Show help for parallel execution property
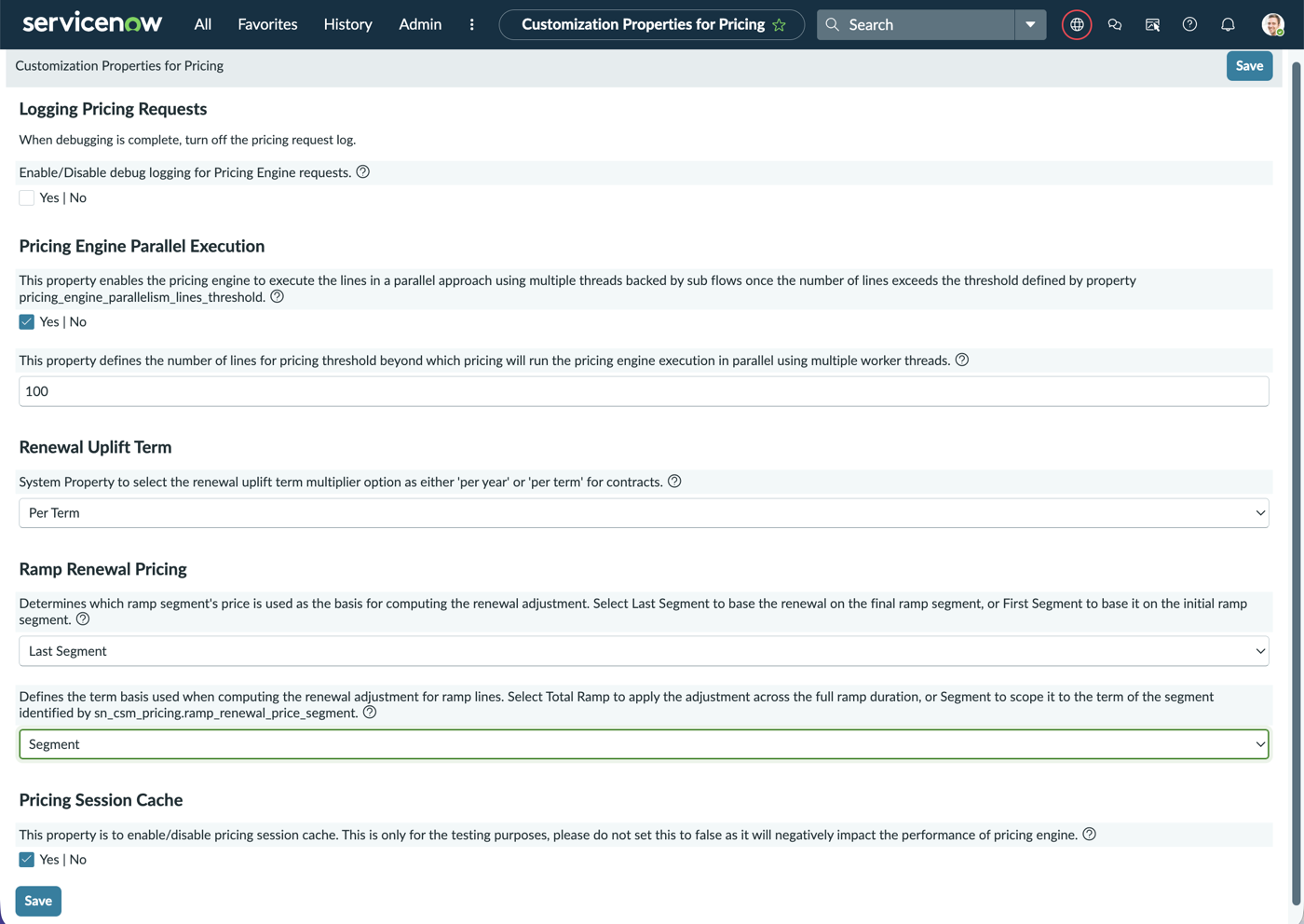 click(x=277, y=297)
